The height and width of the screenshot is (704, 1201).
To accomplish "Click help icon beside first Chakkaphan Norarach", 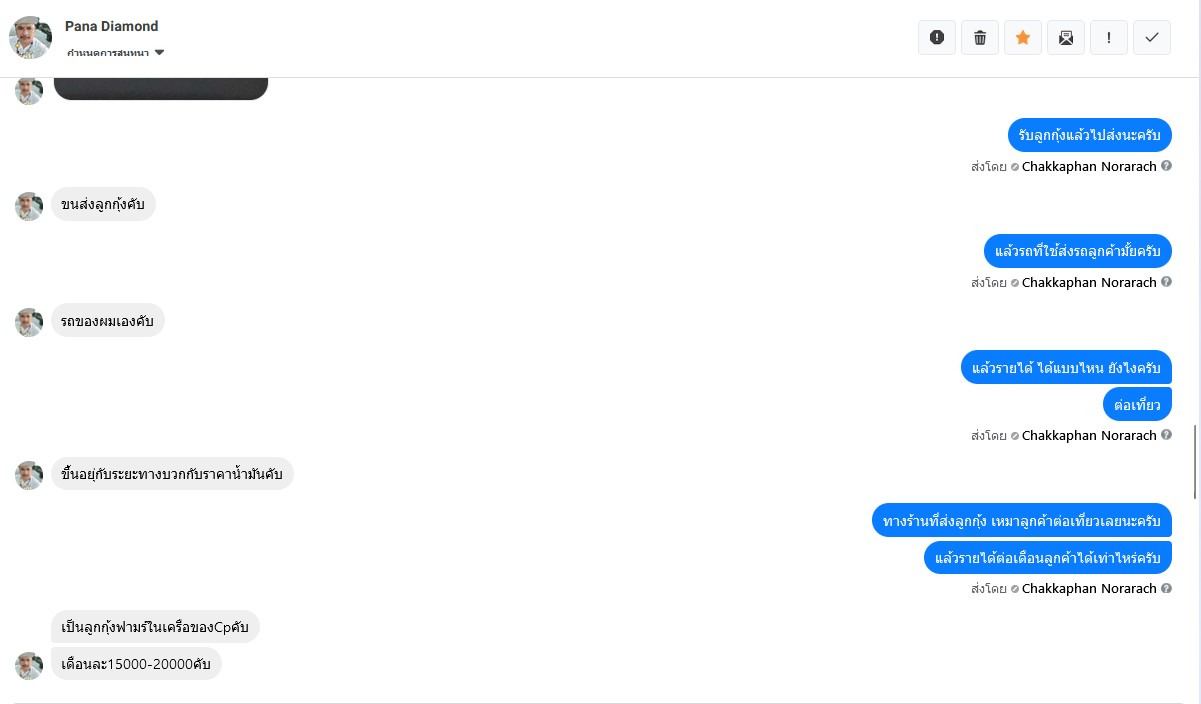I will (x=1166, y=166).
